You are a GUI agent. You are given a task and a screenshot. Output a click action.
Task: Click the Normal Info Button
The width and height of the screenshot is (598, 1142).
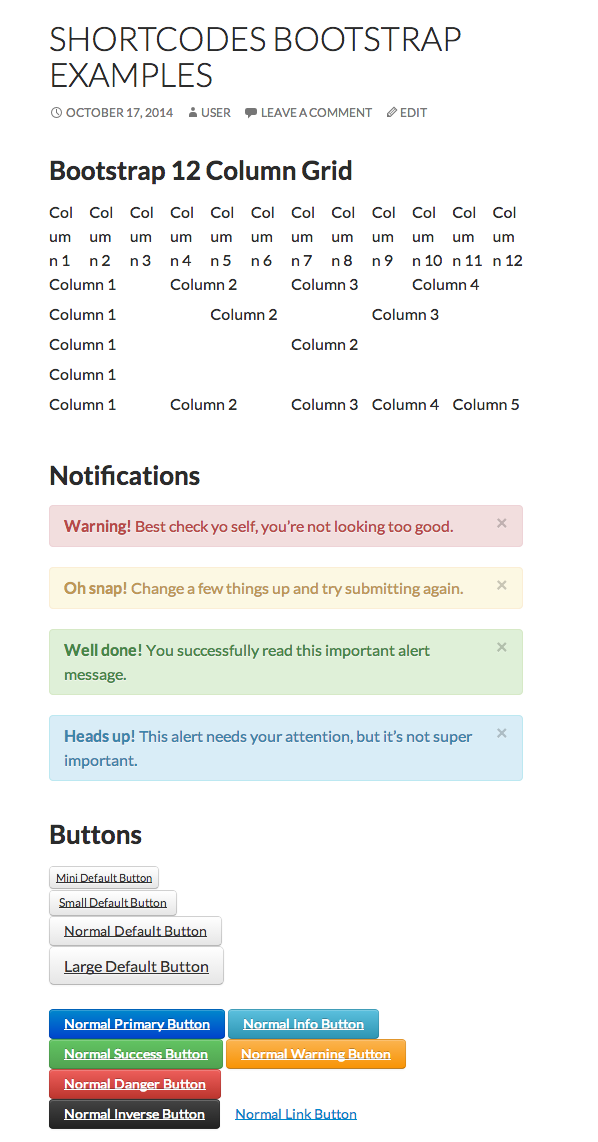coord(303,1024)
